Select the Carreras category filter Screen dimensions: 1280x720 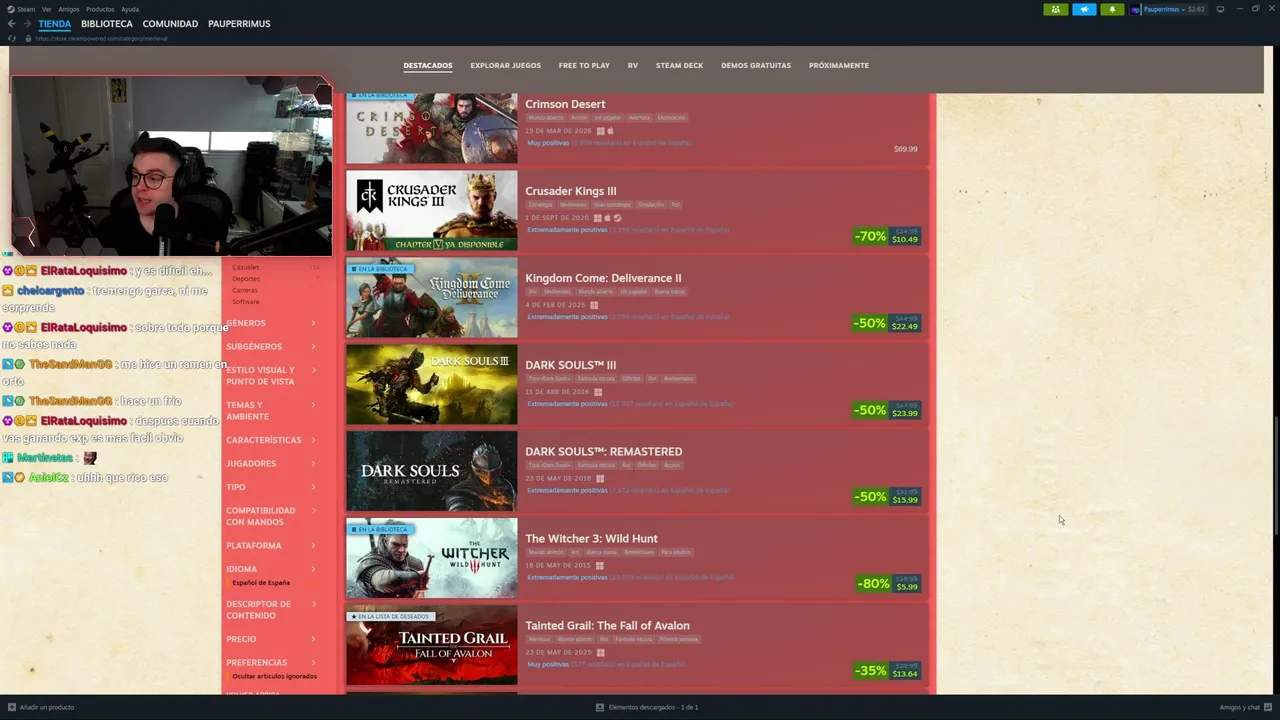245,290
